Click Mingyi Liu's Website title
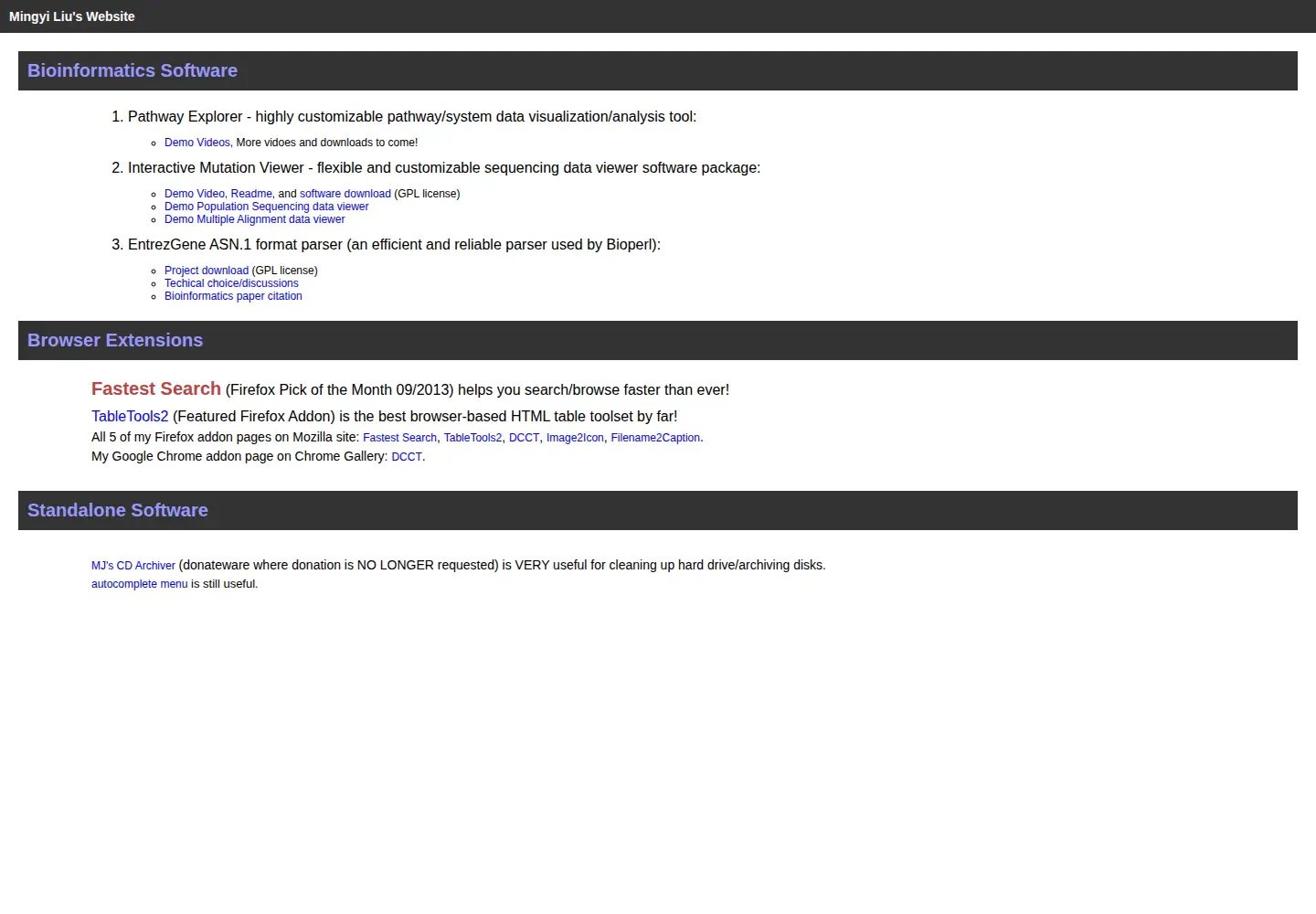Screen dimensions: 1316x914 point(71,16)
